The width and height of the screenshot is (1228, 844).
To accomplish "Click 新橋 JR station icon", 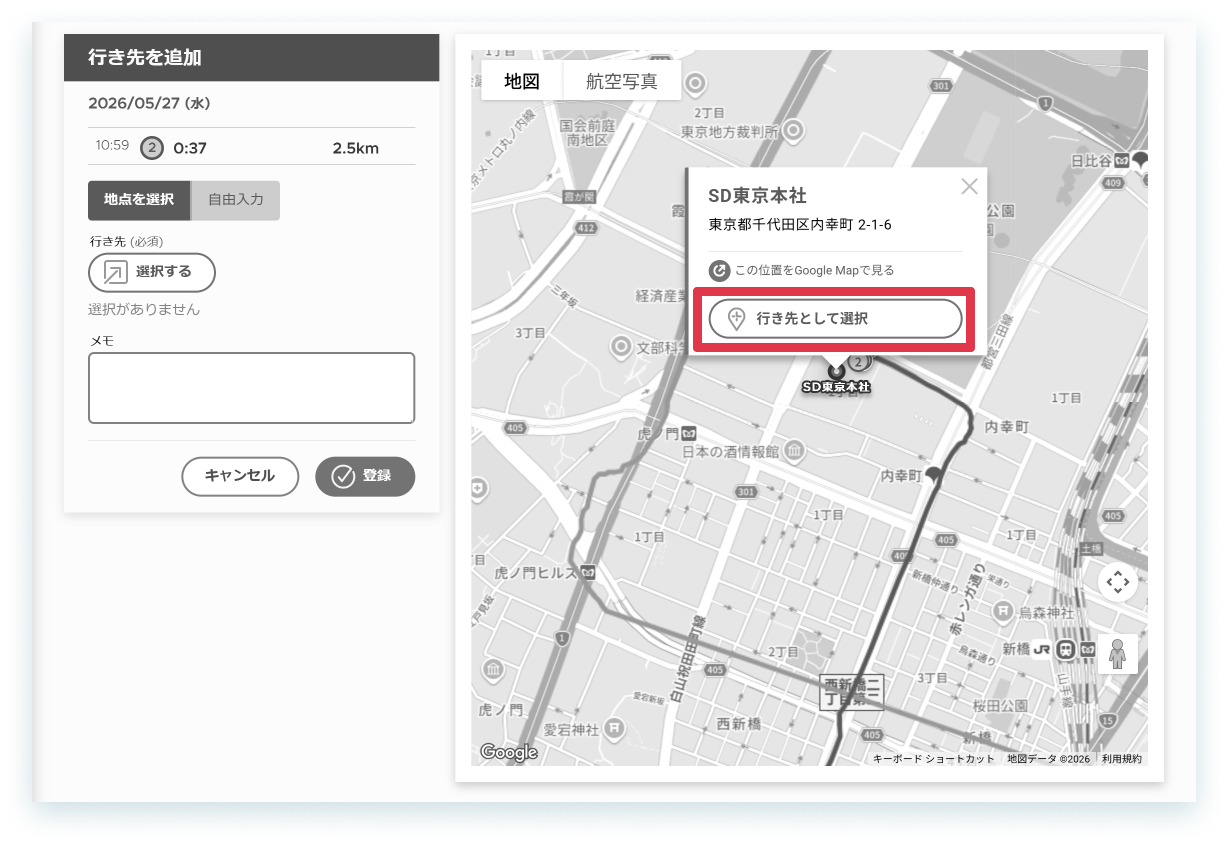I will click(x=1042, y=648).
